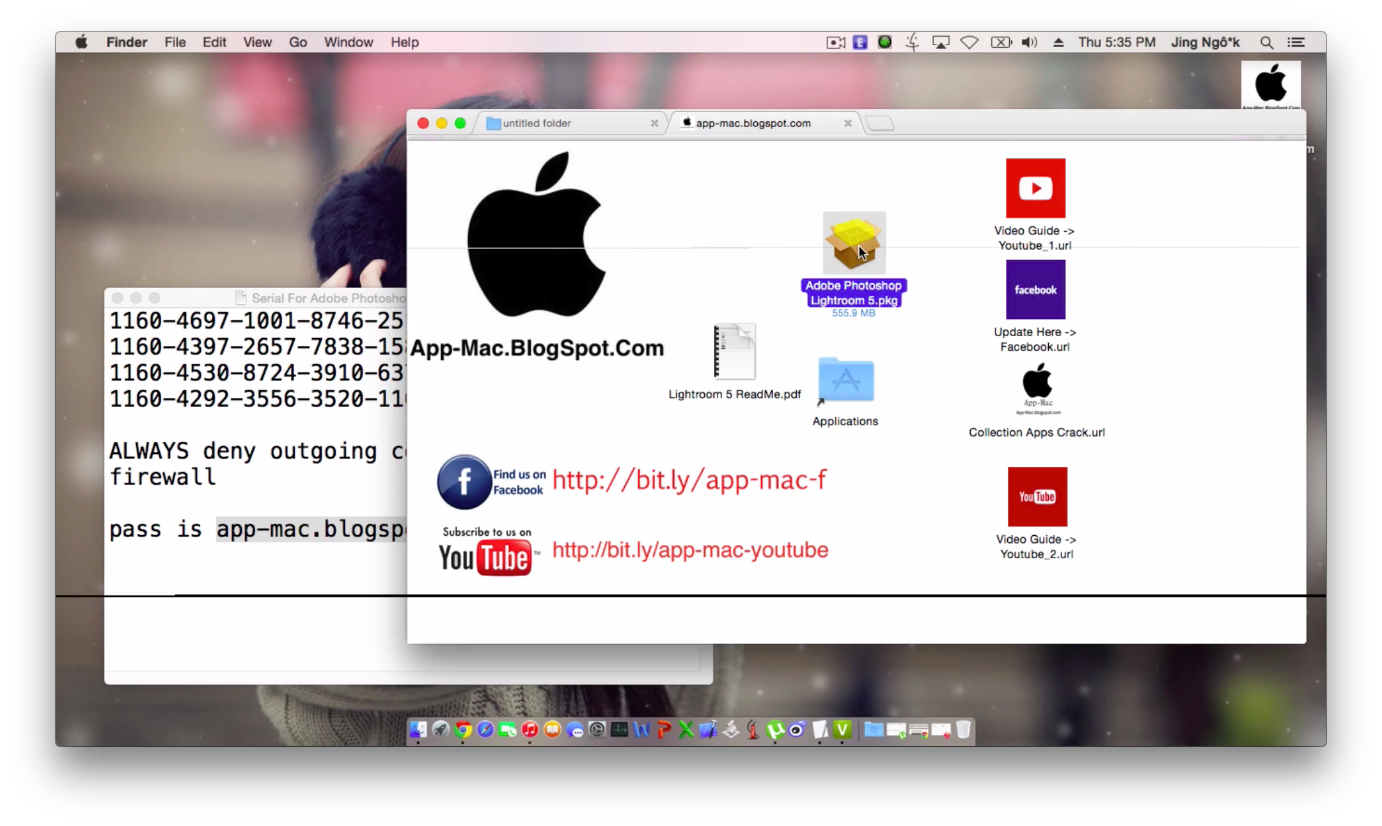Add a new Finder tab
Image resolution: width=1382 pixels, height=826 pixels.
pyautogui.click(x=880, y=123)
